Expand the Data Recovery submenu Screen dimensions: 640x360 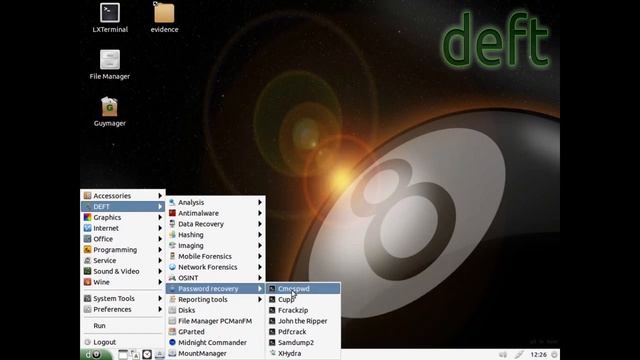[216, 224]
